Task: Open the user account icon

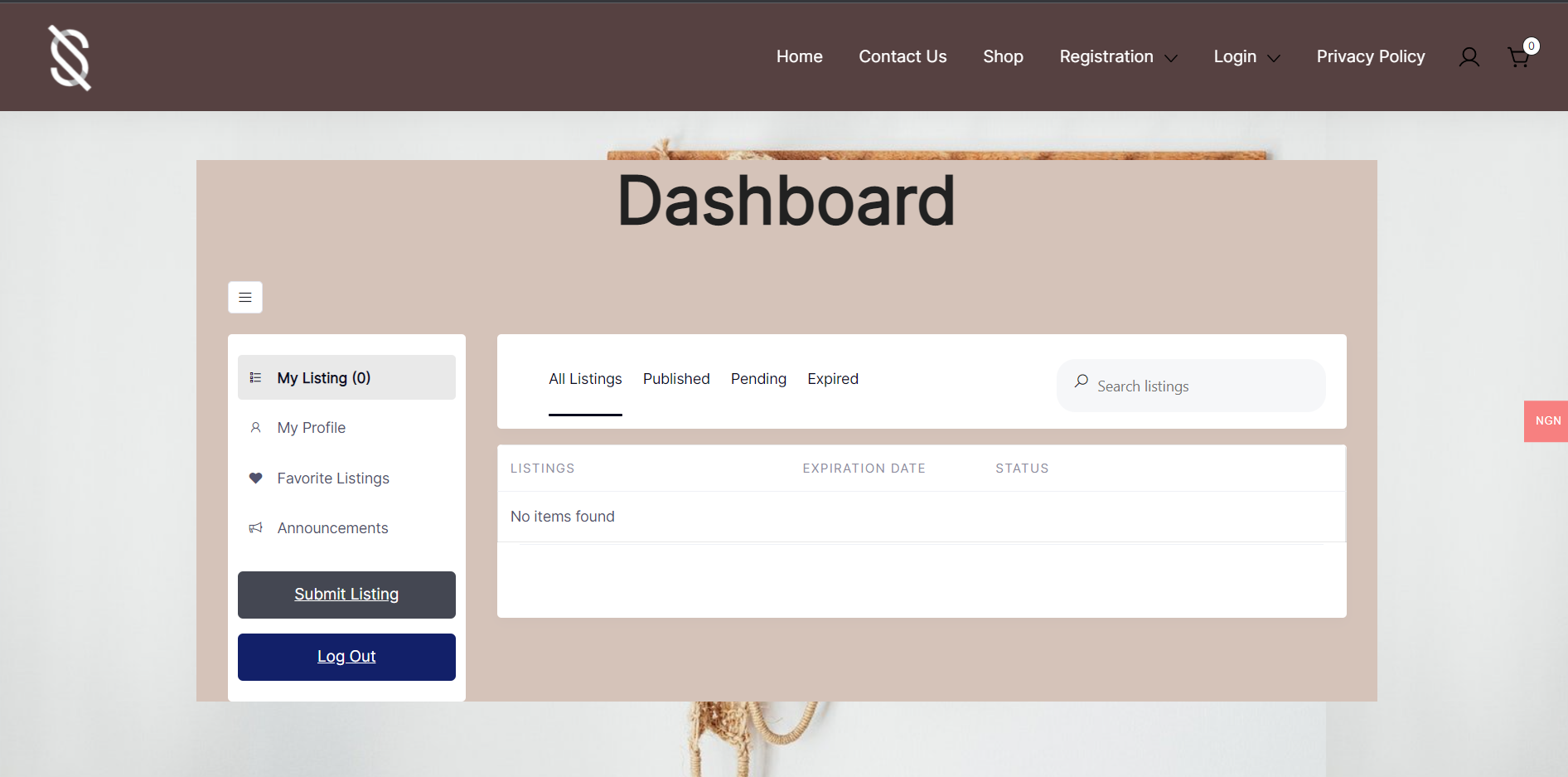Action: coord(1469,57)
